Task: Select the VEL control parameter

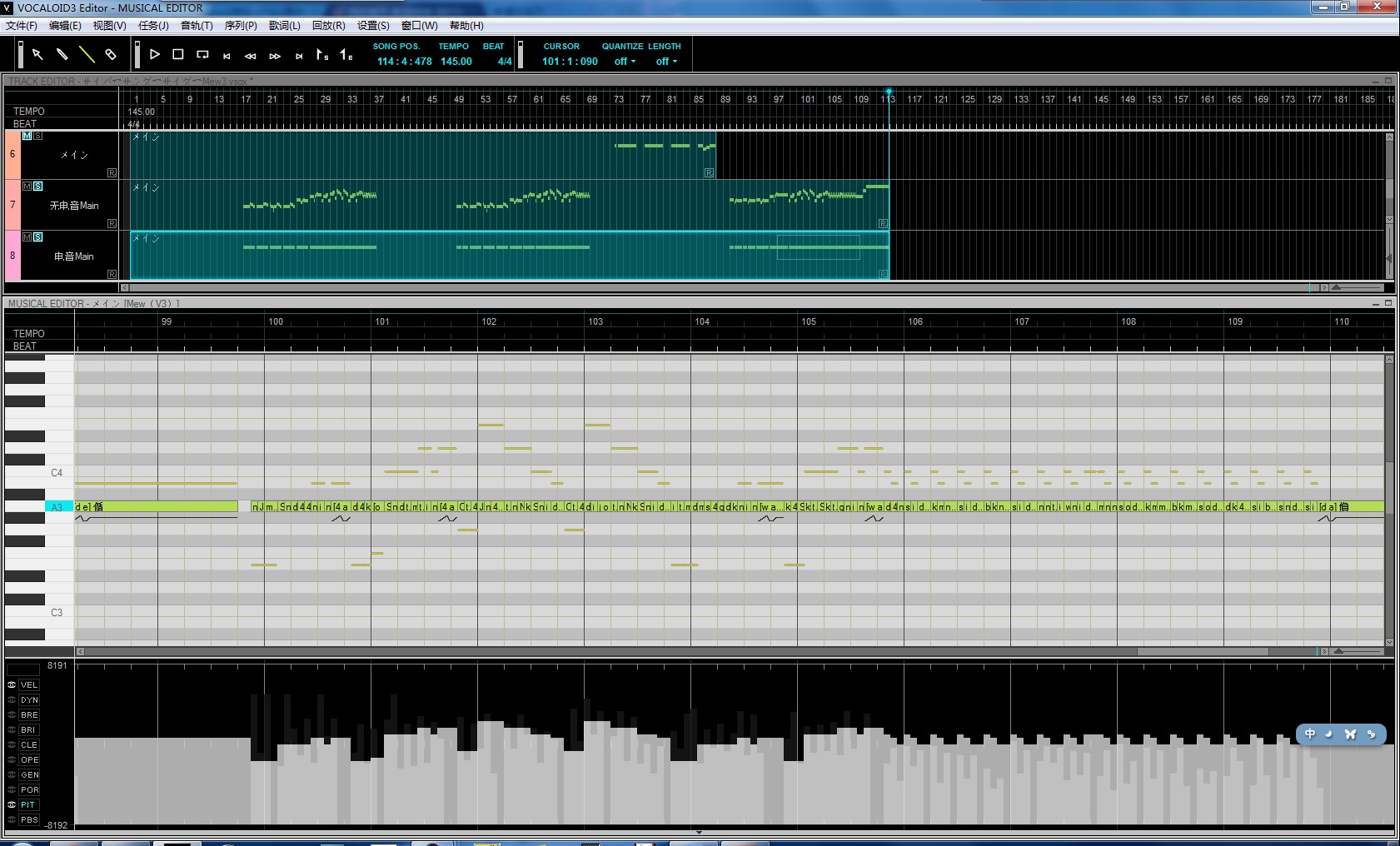Action: click(x=29, y=685)
